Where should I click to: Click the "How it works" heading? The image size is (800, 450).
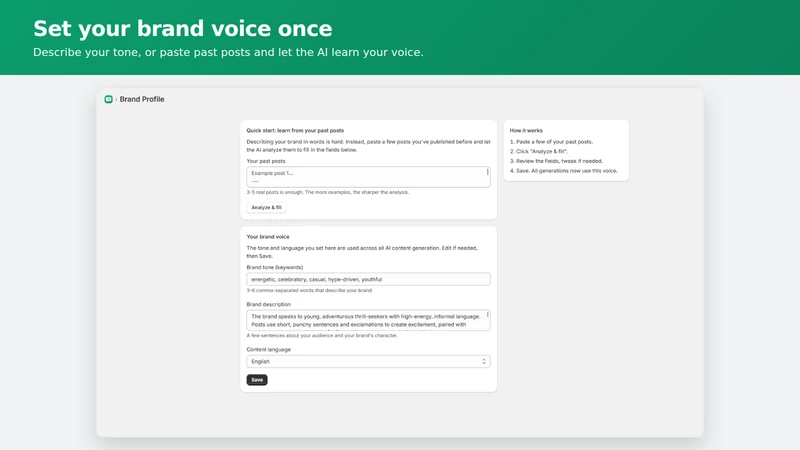(526, 131)
